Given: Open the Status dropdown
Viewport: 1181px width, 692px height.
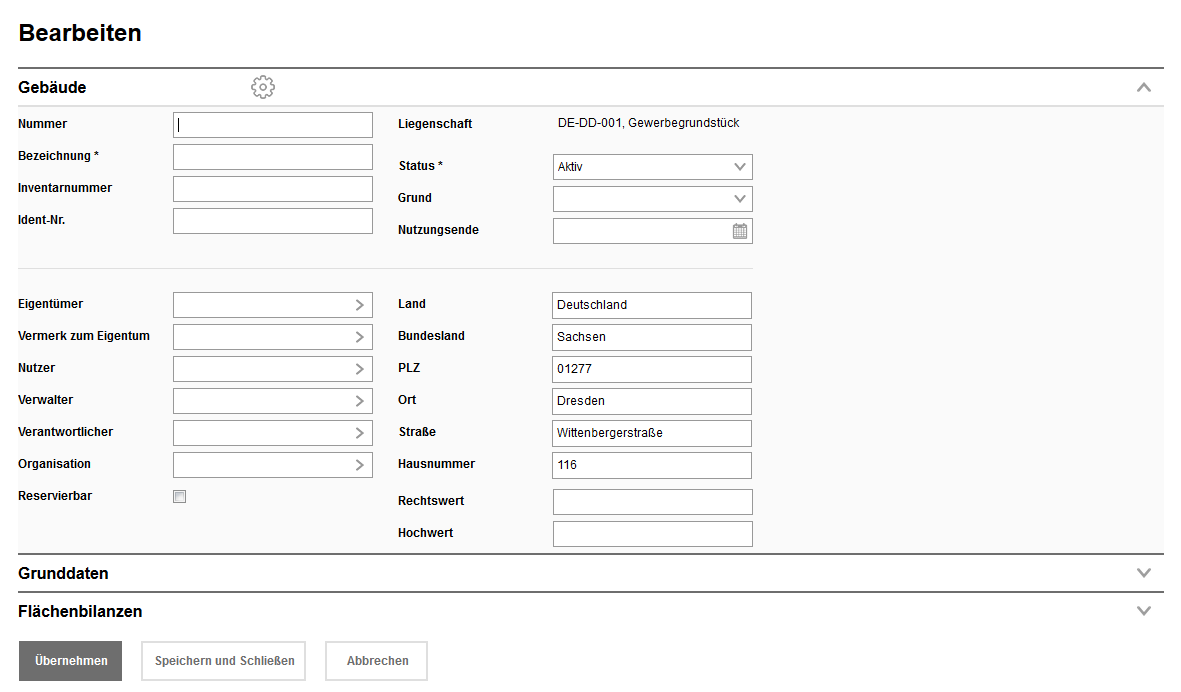Looking at the screenshot, I should (x=652, y=167).
